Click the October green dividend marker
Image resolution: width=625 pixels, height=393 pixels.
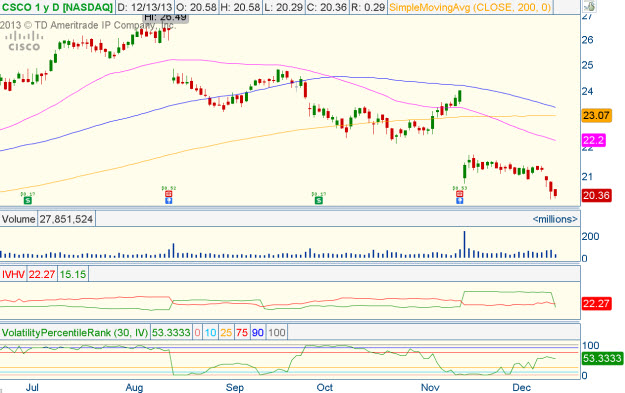pyautogui.click(x=318, y=200)
